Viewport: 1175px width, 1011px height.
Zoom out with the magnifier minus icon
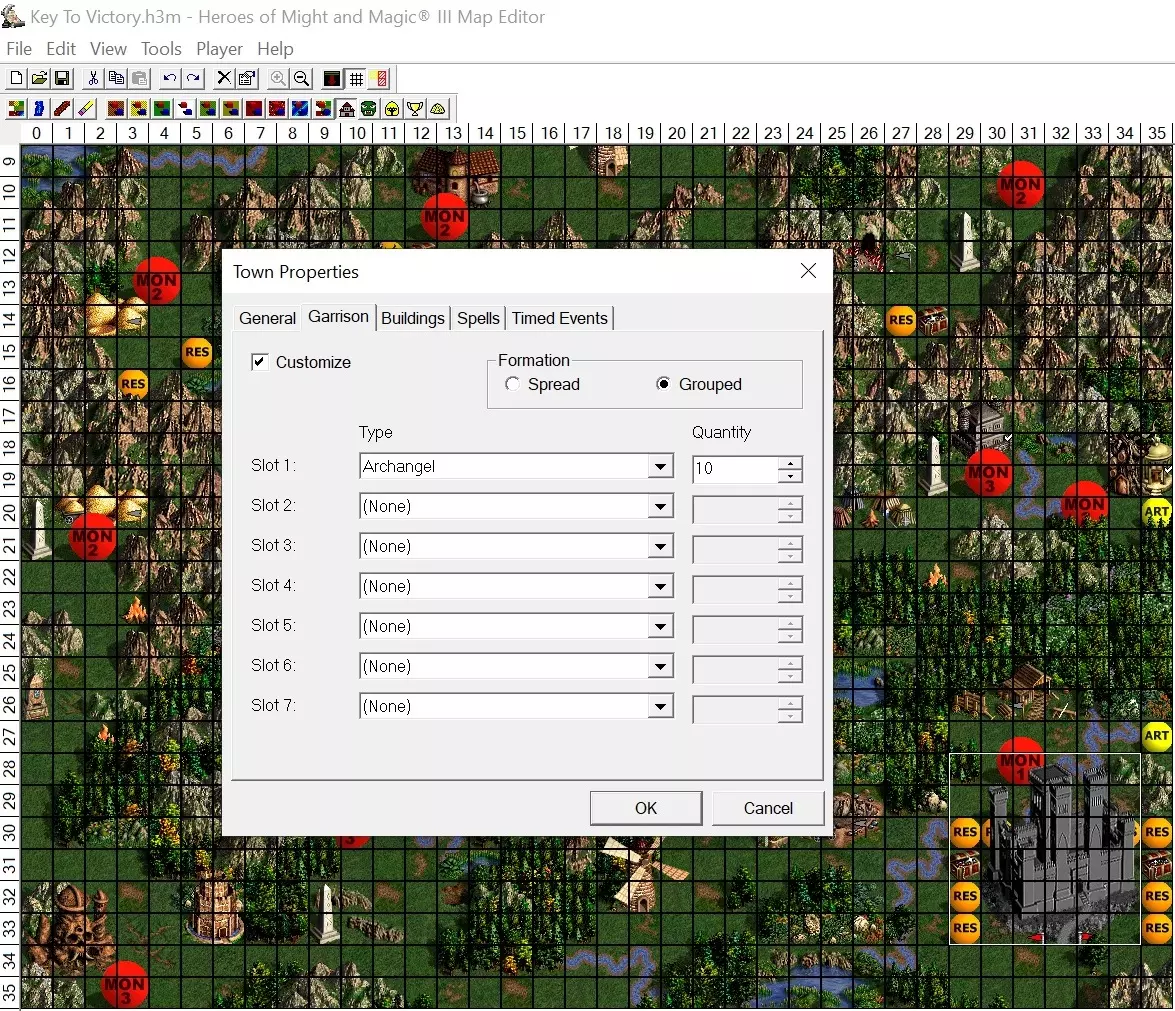pos(301,78)
